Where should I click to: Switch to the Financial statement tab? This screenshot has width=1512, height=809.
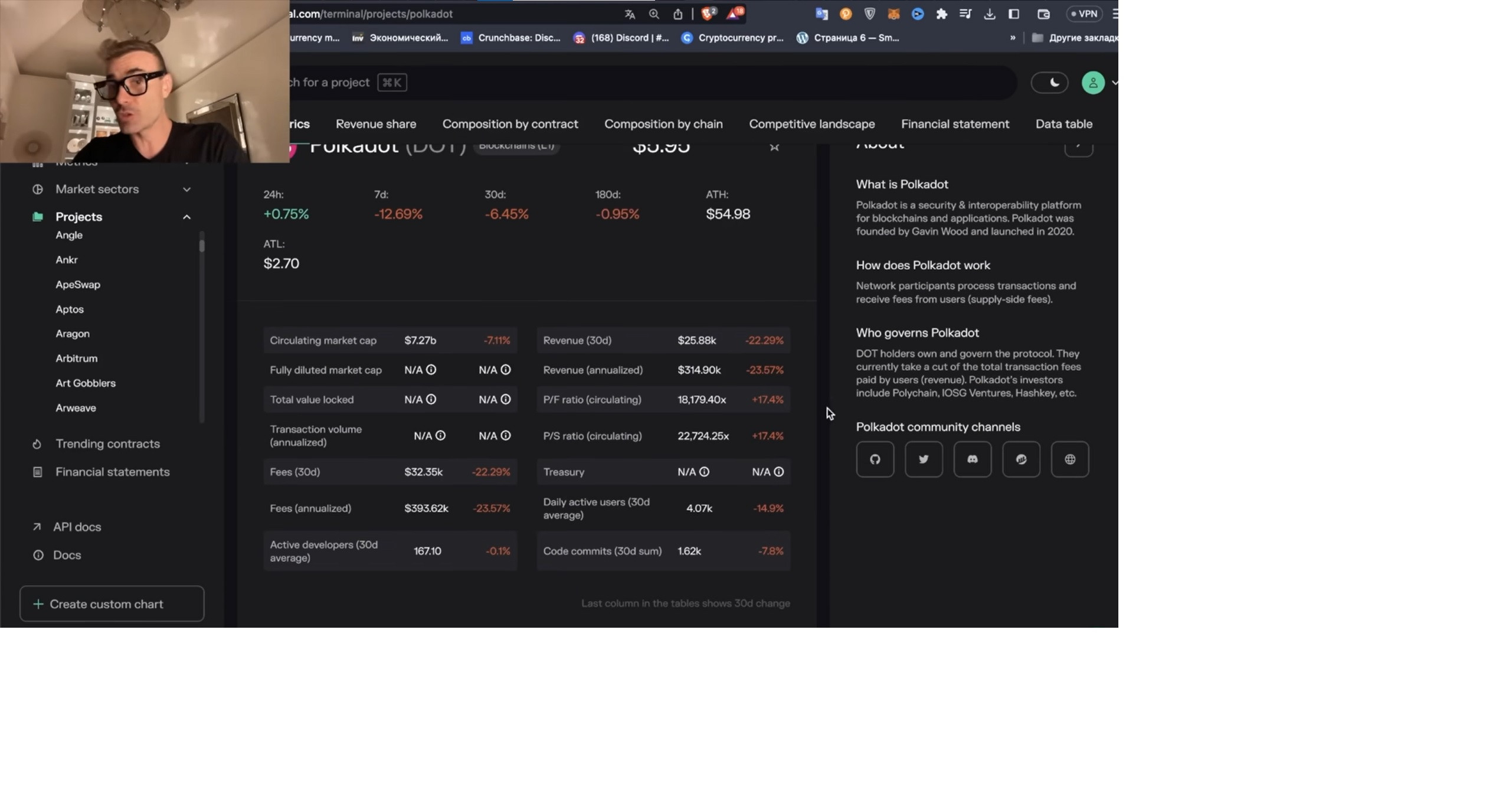pos(955,124)
